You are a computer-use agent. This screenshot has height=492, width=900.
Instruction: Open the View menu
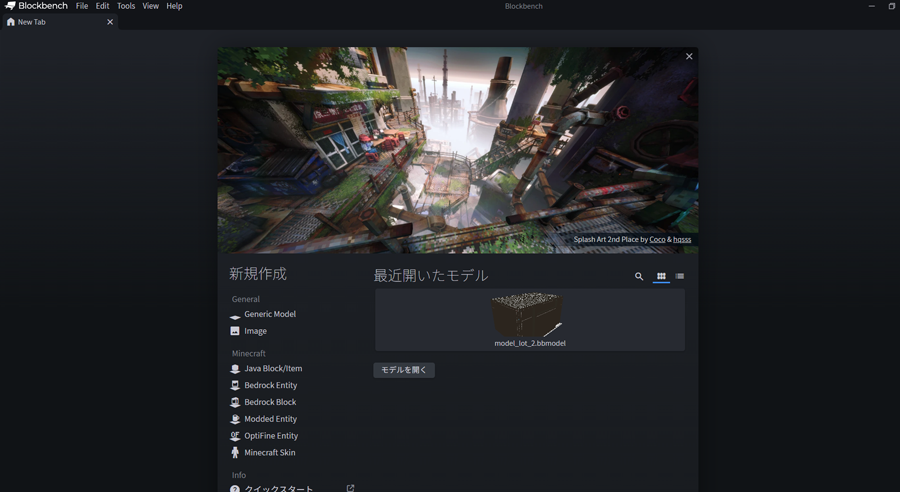tap(150, 6)
